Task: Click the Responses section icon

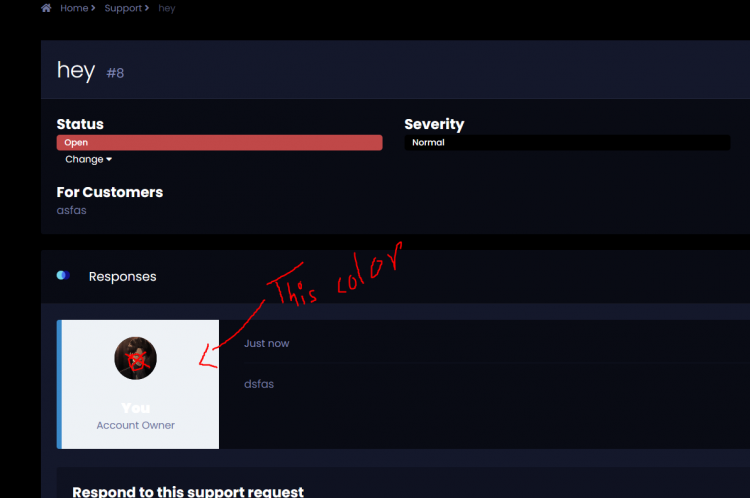Action: coord(63,275)
